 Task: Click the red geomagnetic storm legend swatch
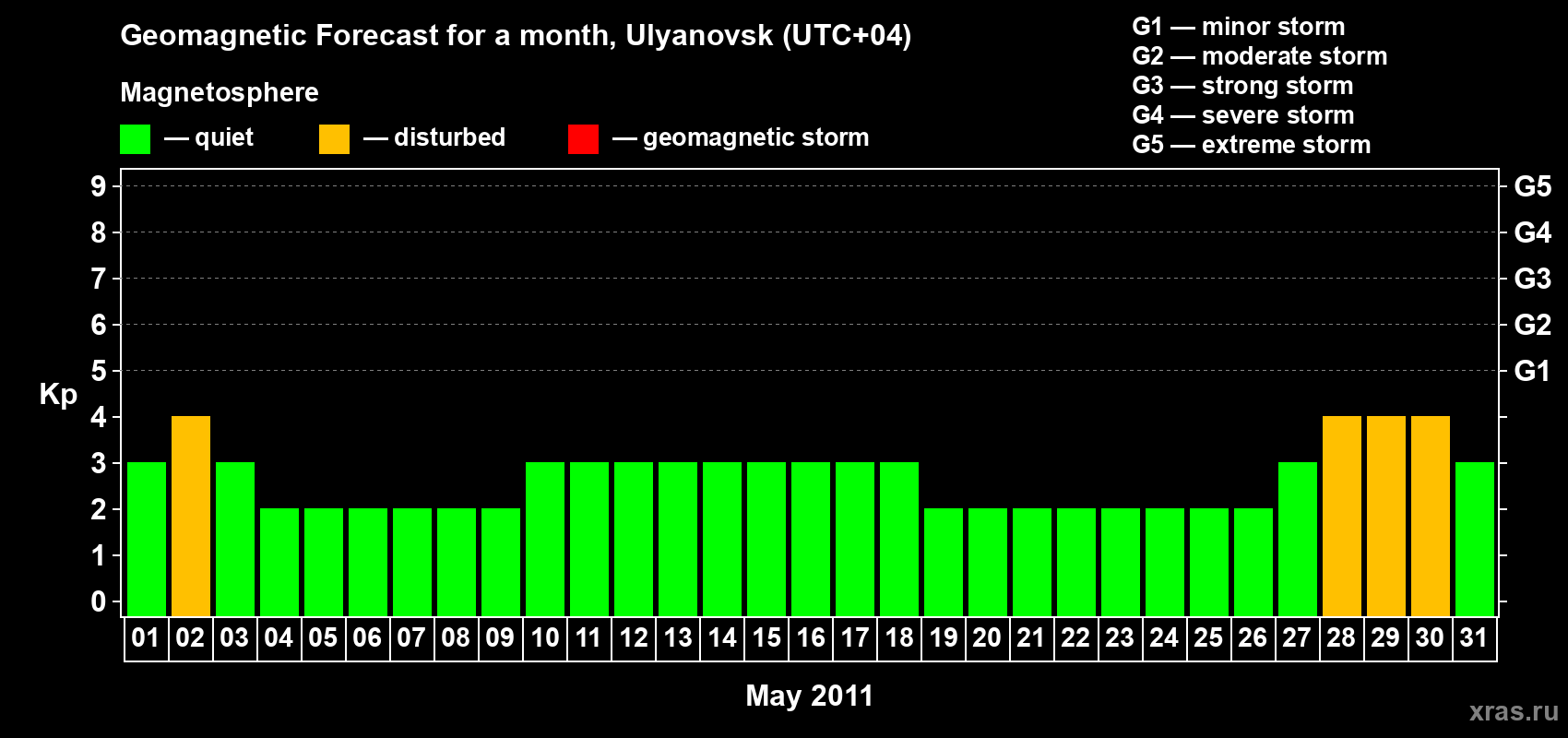pyautogui.click(x=583, y=139)
